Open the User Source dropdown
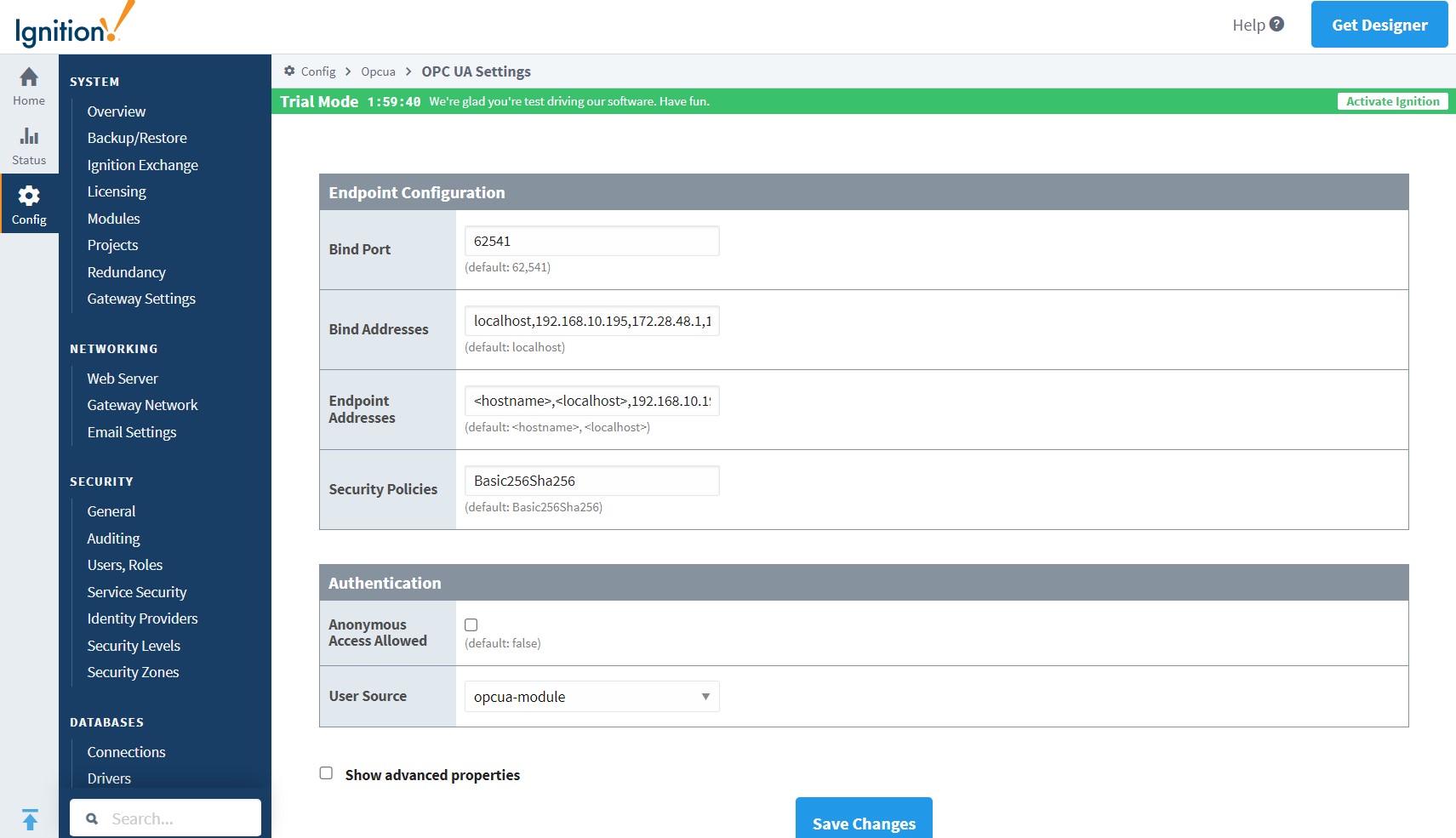The width and height of the screenshot is (1456, 838). coord(591,697)
